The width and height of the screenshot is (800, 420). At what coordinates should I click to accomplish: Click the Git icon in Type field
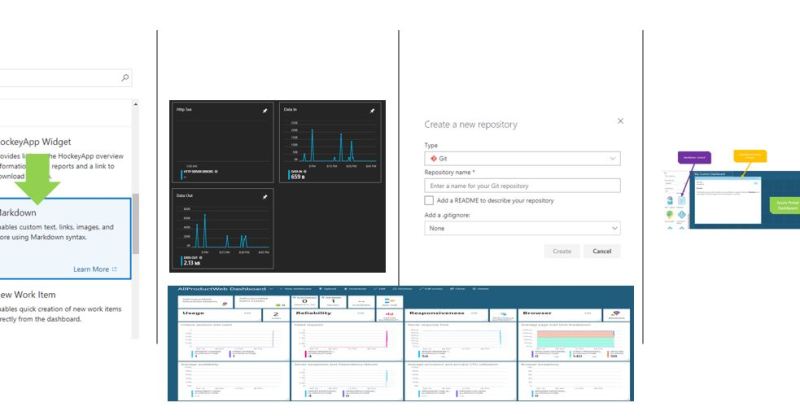[432, 158]
